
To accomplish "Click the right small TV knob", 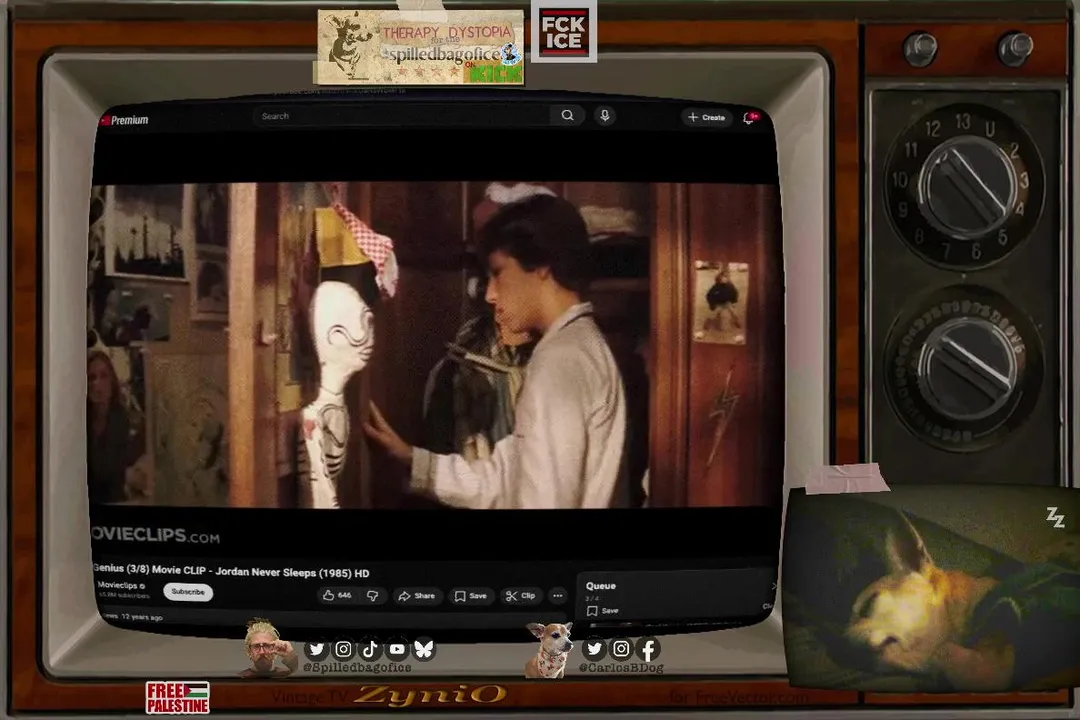I will (1015, 47).
